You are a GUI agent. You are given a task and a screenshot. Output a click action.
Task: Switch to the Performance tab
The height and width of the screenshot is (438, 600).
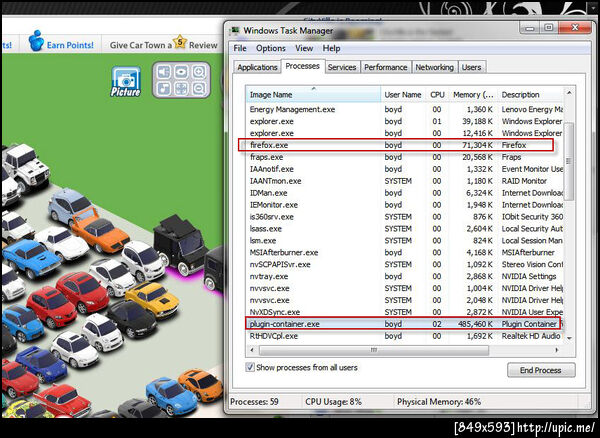[x=386, y=67]
